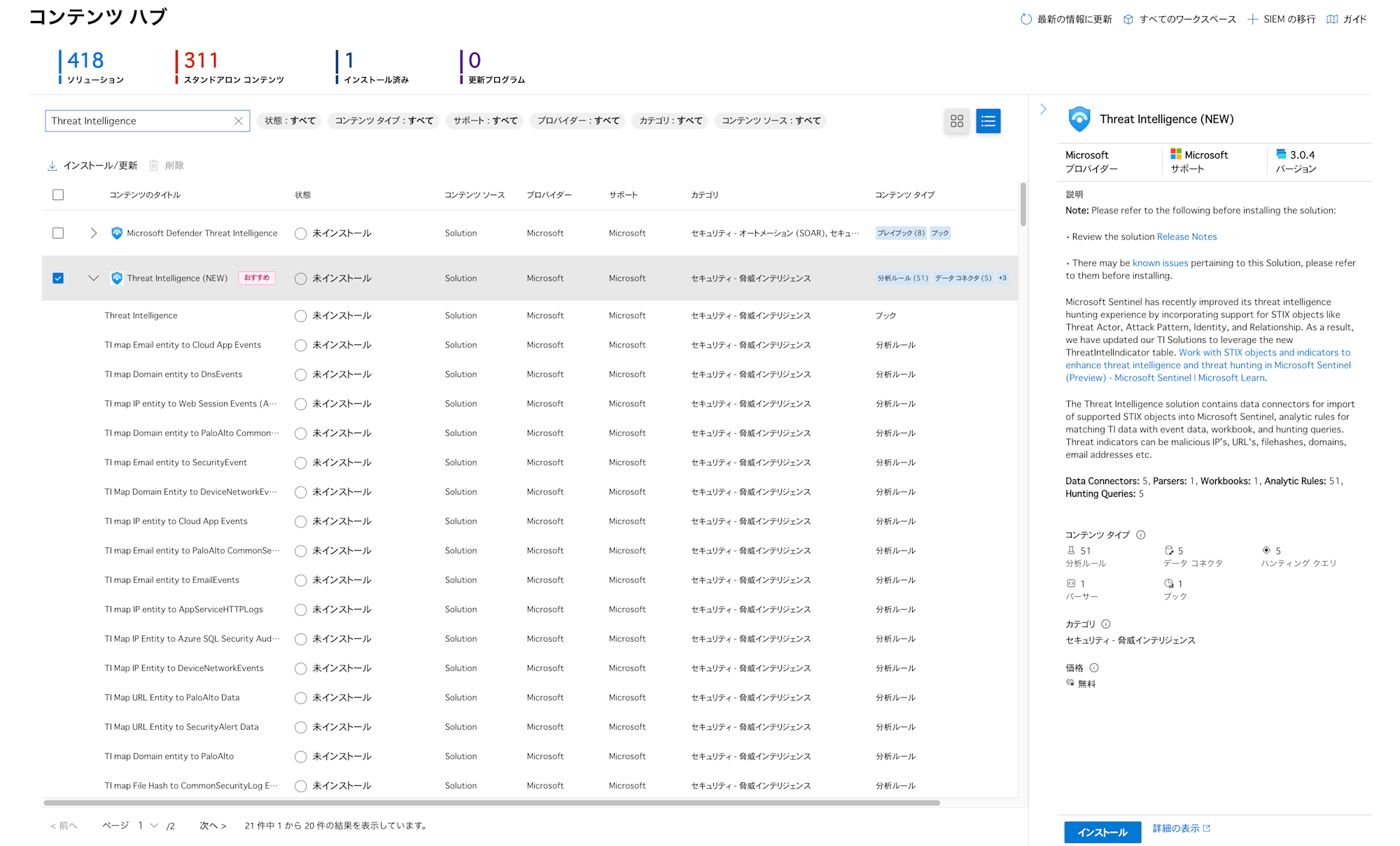This screenshot has width=1400, height=846.
Task: Open the サポート : すべて filter
Action: pos(485,121)
